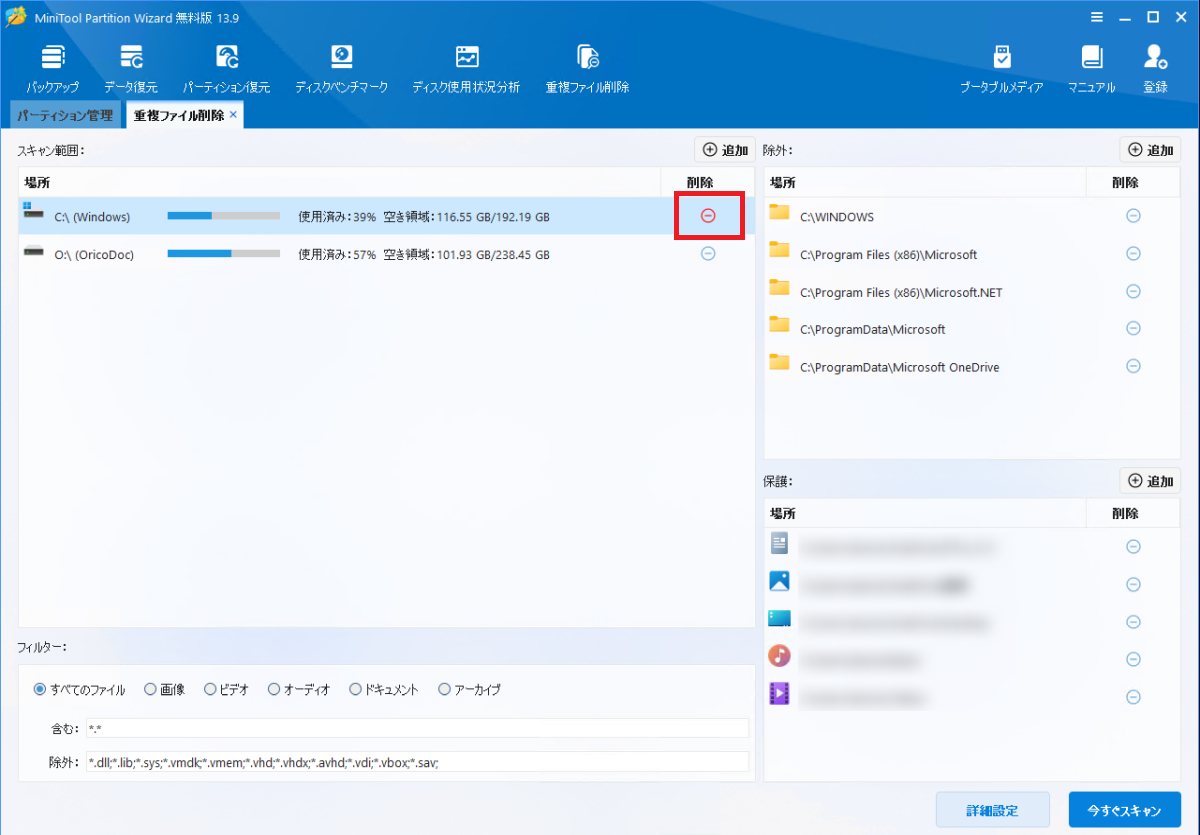The width and height of the screenshot is (1200, 835).
Task: Add location to スキャン範囲
Action: (725, 150)
